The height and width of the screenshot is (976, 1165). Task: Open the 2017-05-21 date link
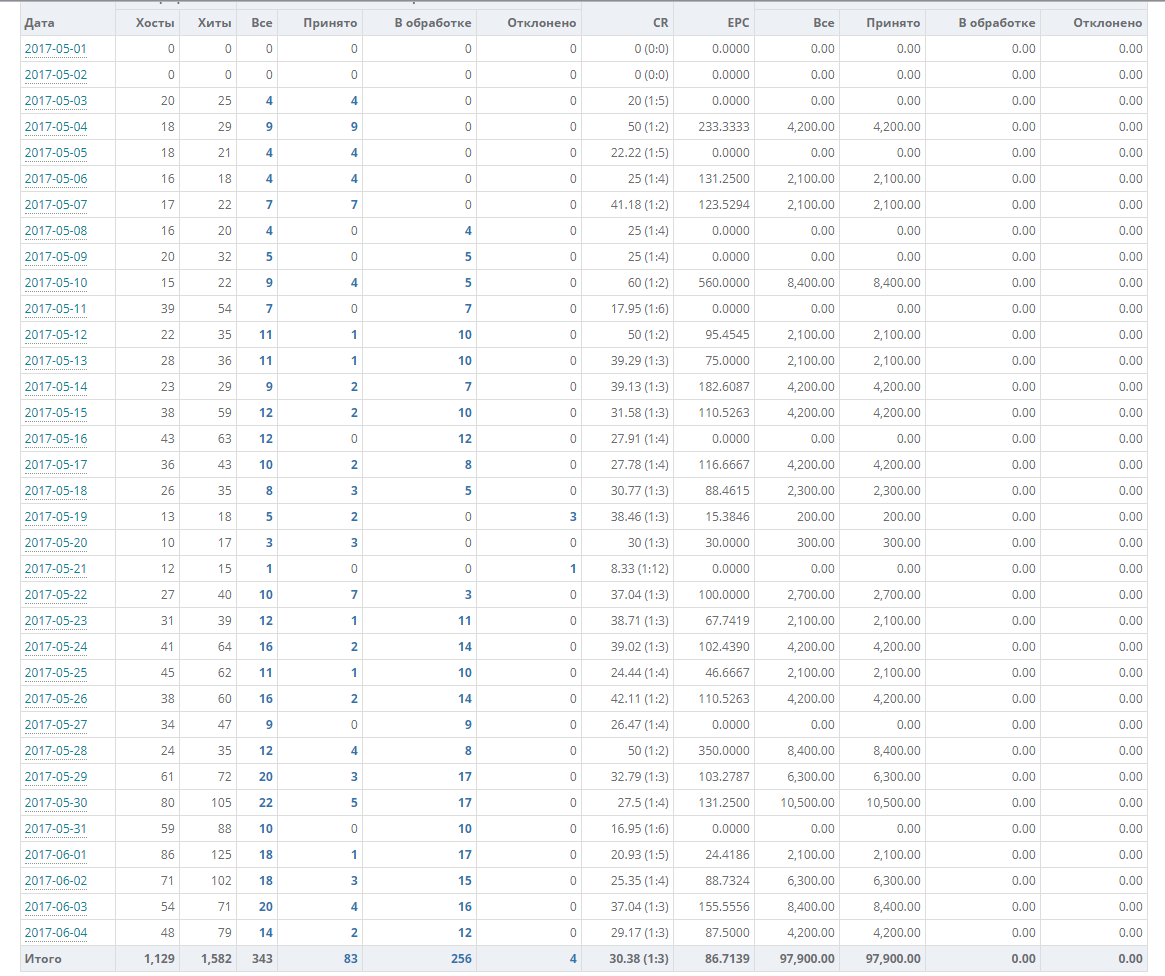coord(56,569)
